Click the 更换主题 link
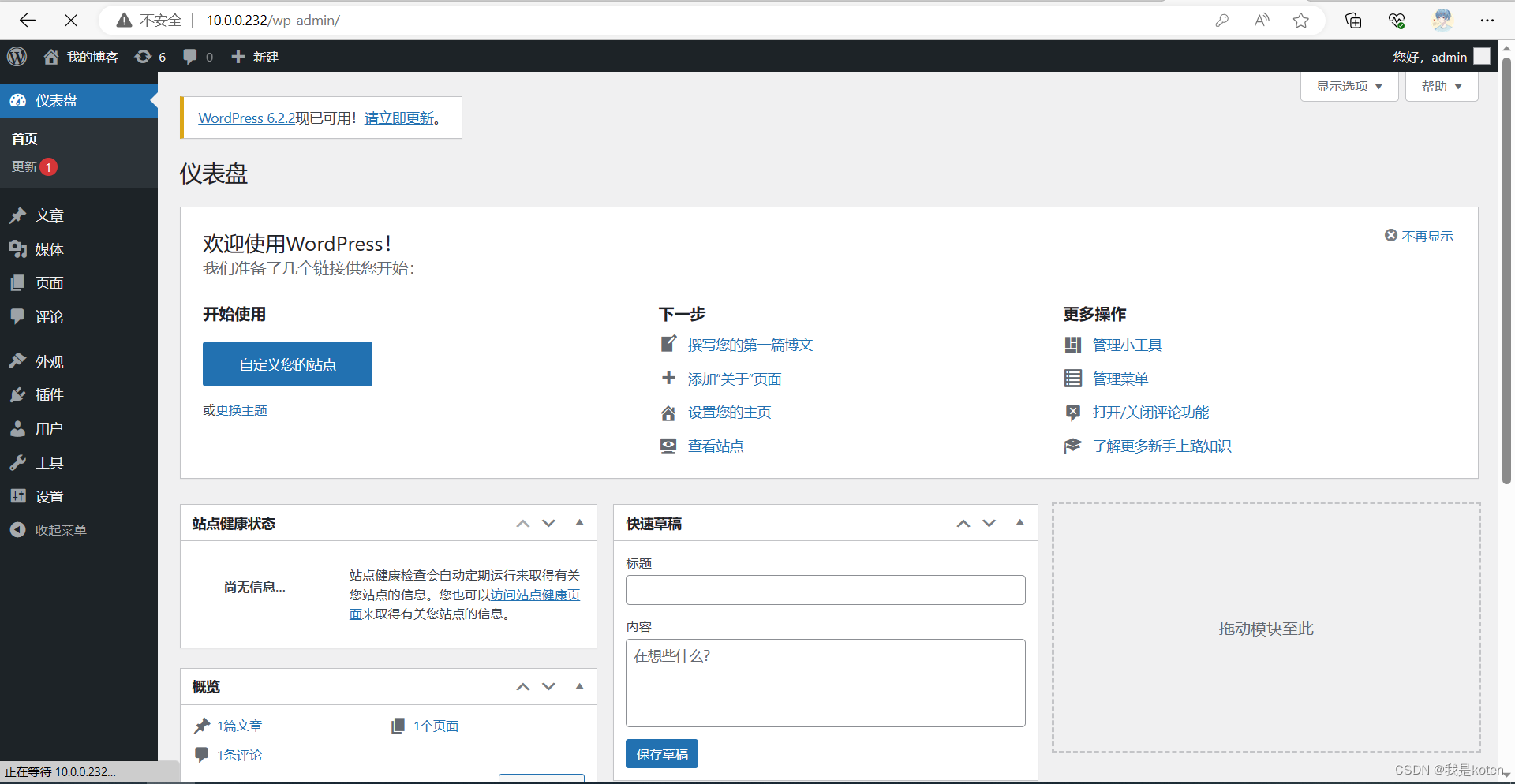Screen dimensions: 1515x784 [241, 410]
